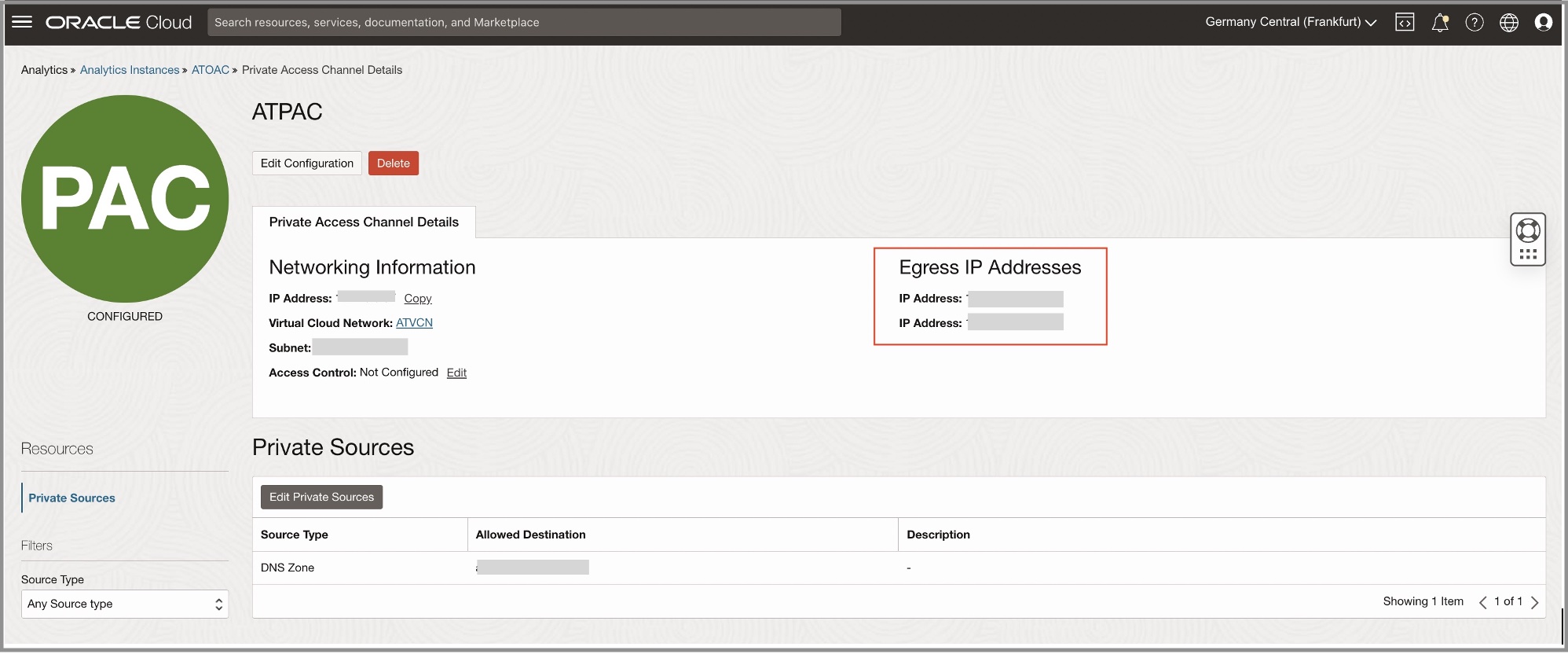Open the support lifebuoy widget
Screen dimensions: 1568x654
pyautogui.click(x=1528, y=230)
